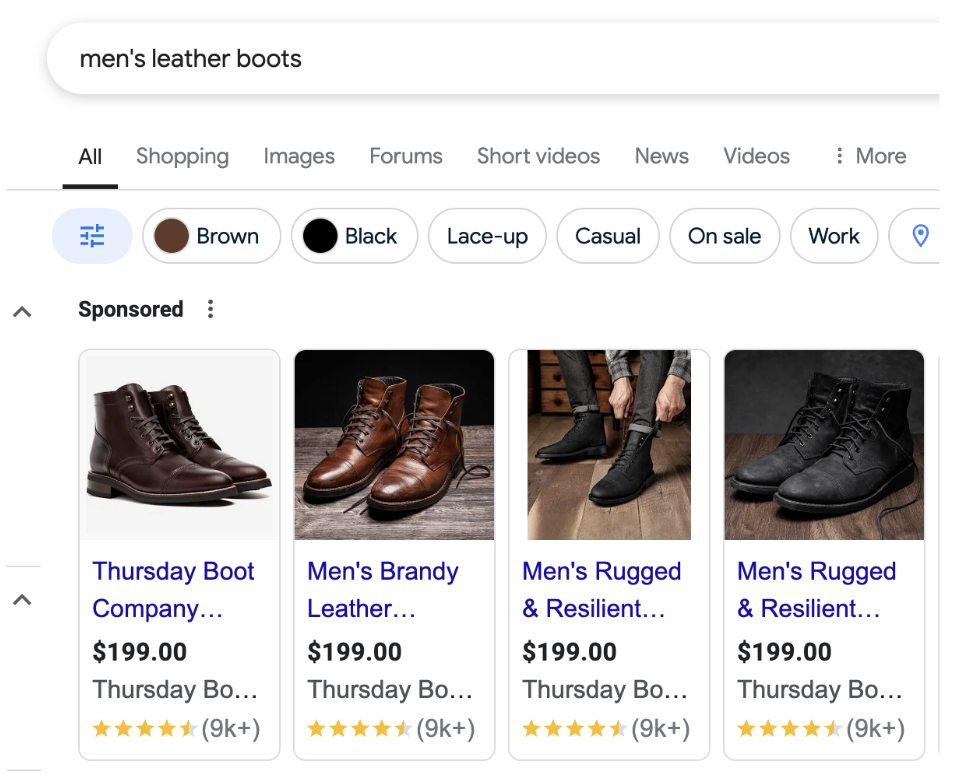978x778 pixels.
Task: Enable the On sale filter
Action: (x=724, y=236)
